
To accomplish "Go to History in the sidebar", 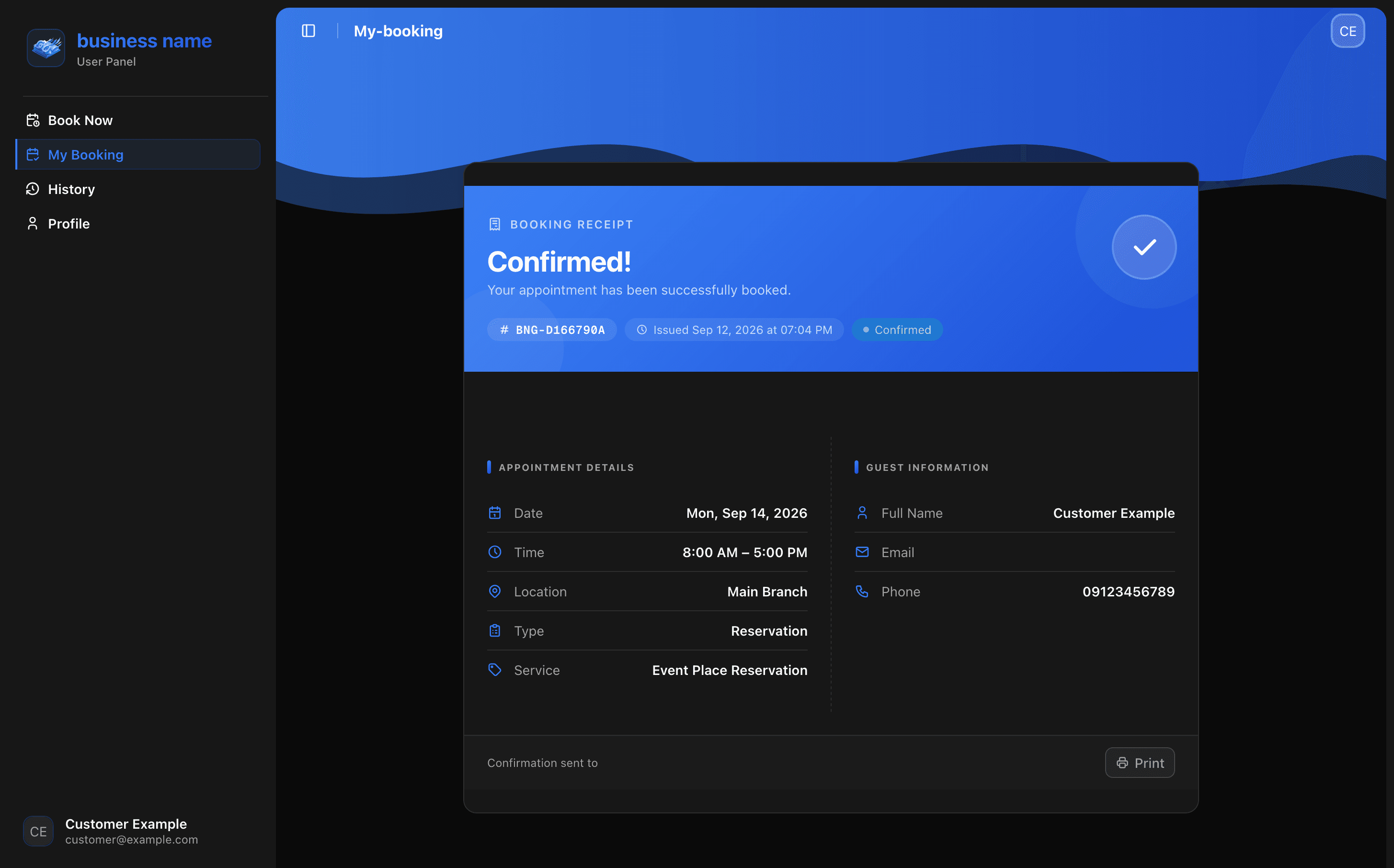I will [138, 189].
